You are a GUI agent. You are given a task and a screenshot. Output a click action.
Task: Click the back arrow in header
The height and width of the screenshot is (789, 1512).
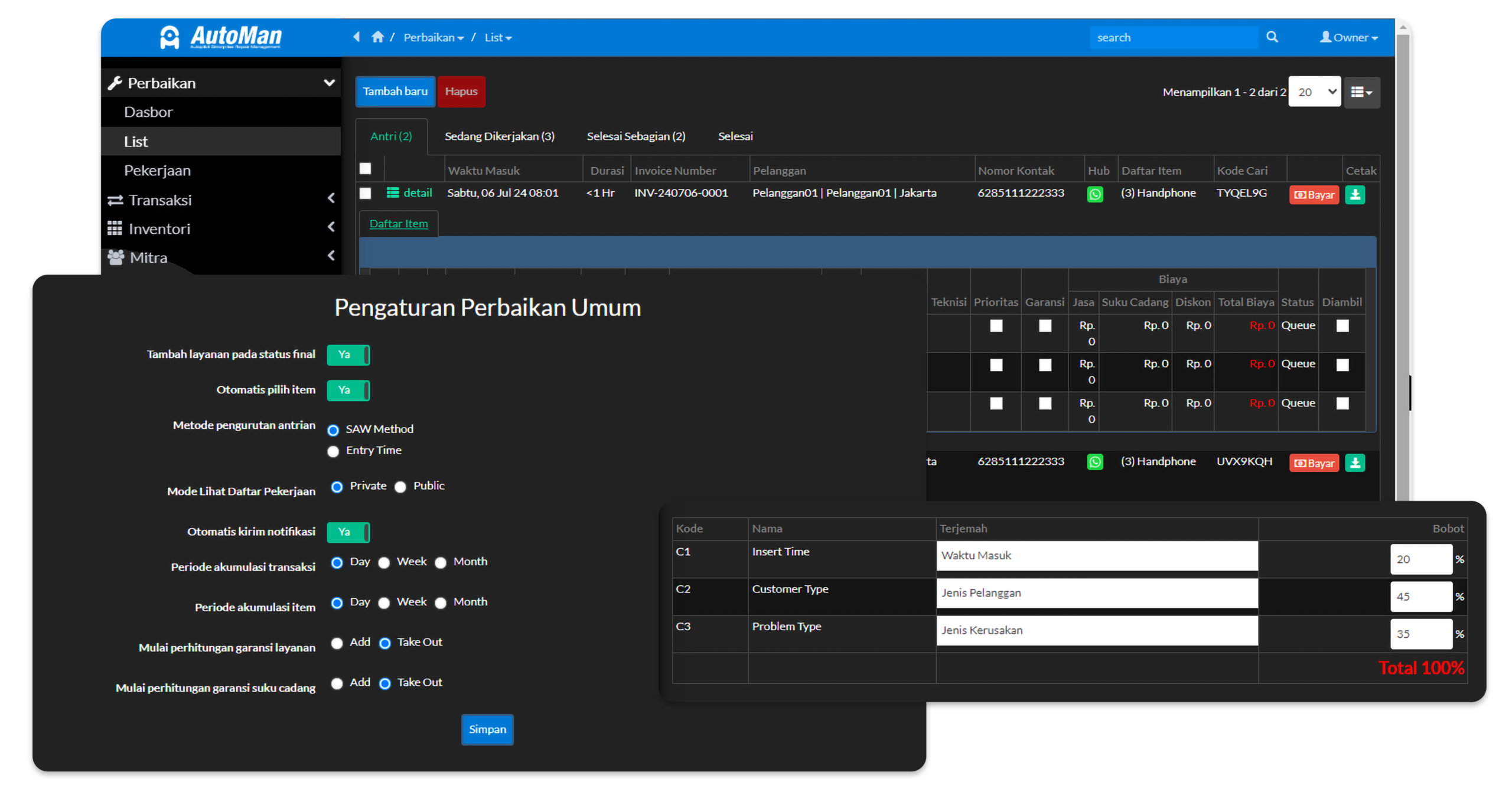click(357, 37)
